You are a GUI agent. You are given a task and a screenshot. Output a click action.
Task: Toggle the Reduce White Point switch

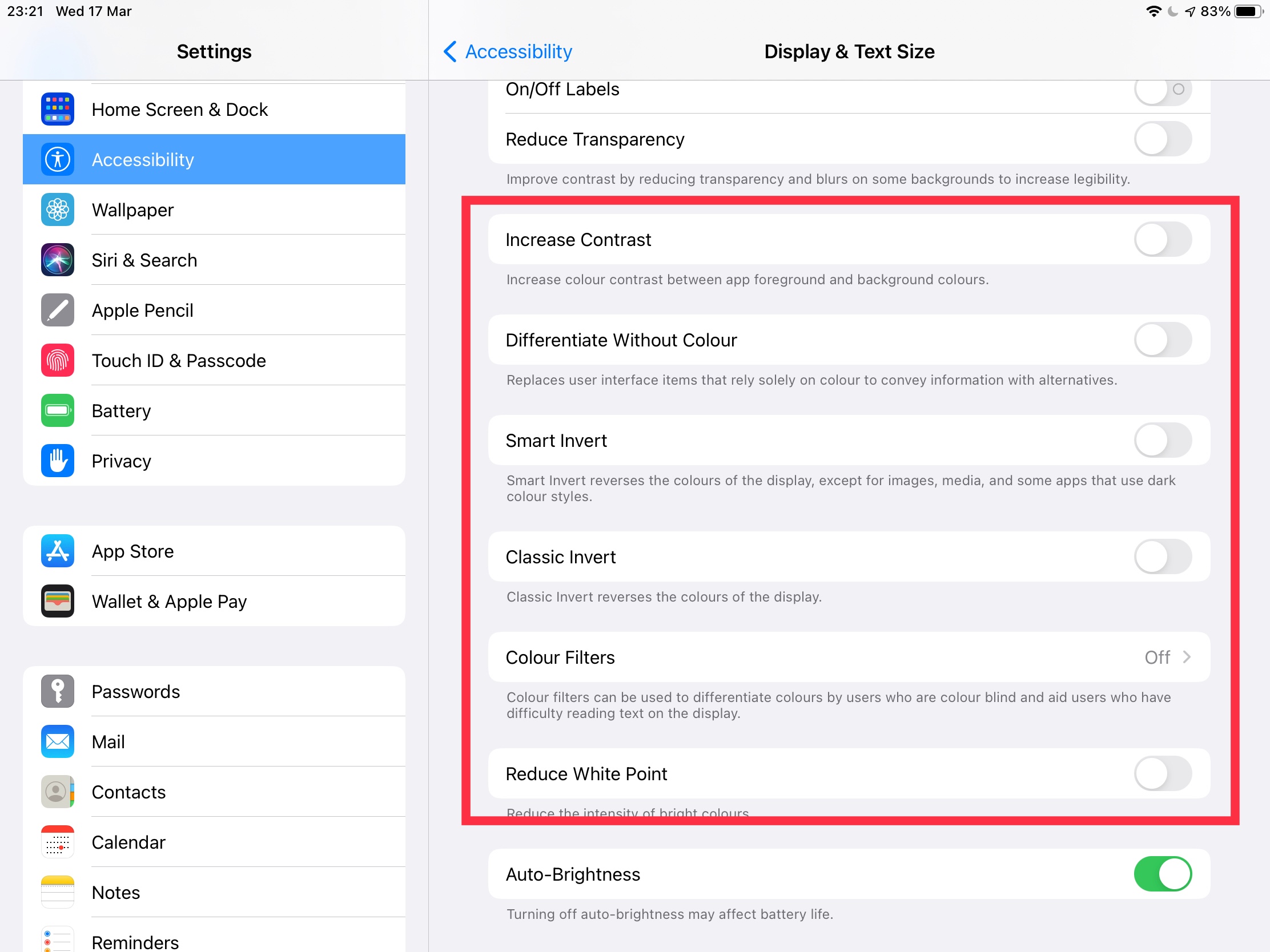coord(1162,773)
